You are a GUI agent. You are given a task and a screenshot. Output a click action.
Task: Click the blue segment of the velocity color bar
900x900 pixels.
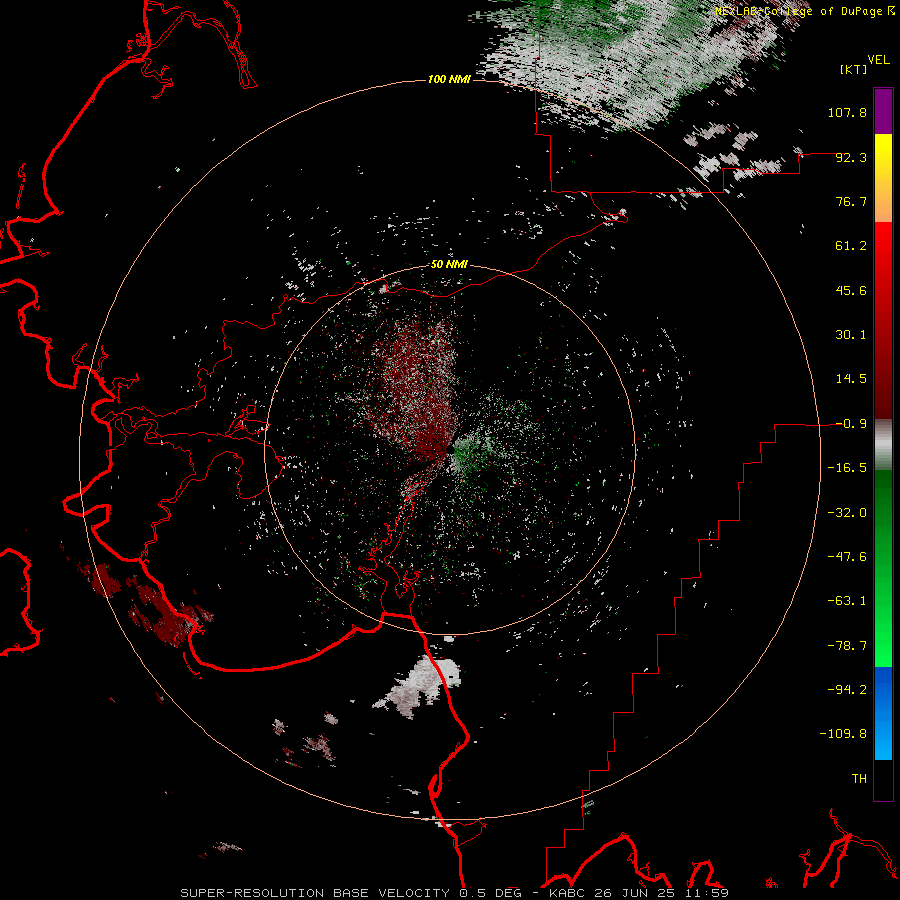tap(883, 713)
